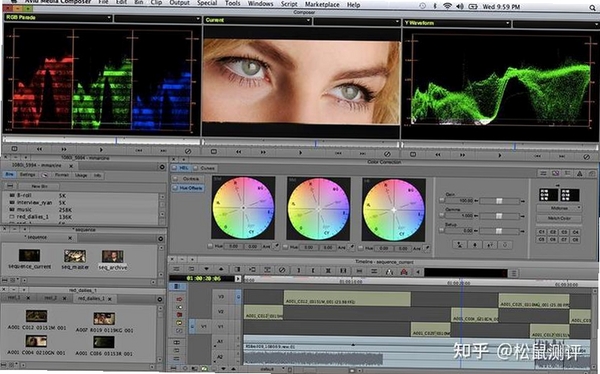The width and height of the screenshot is (600, 374).
Task: Open the Tools menu
Action: pos(232,3)
